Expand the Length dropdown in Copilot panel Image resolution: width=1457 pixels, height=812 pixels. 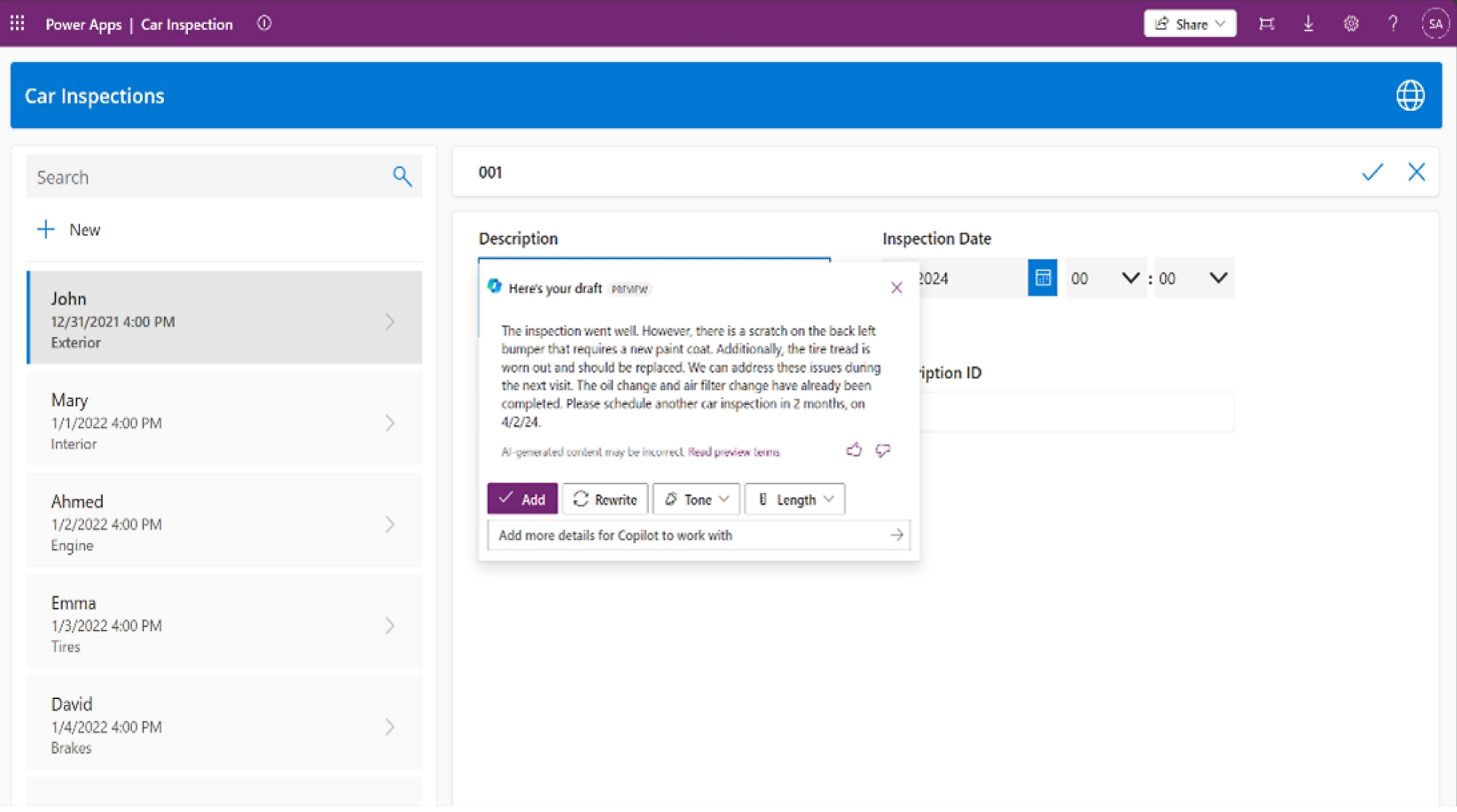point(796,499)
